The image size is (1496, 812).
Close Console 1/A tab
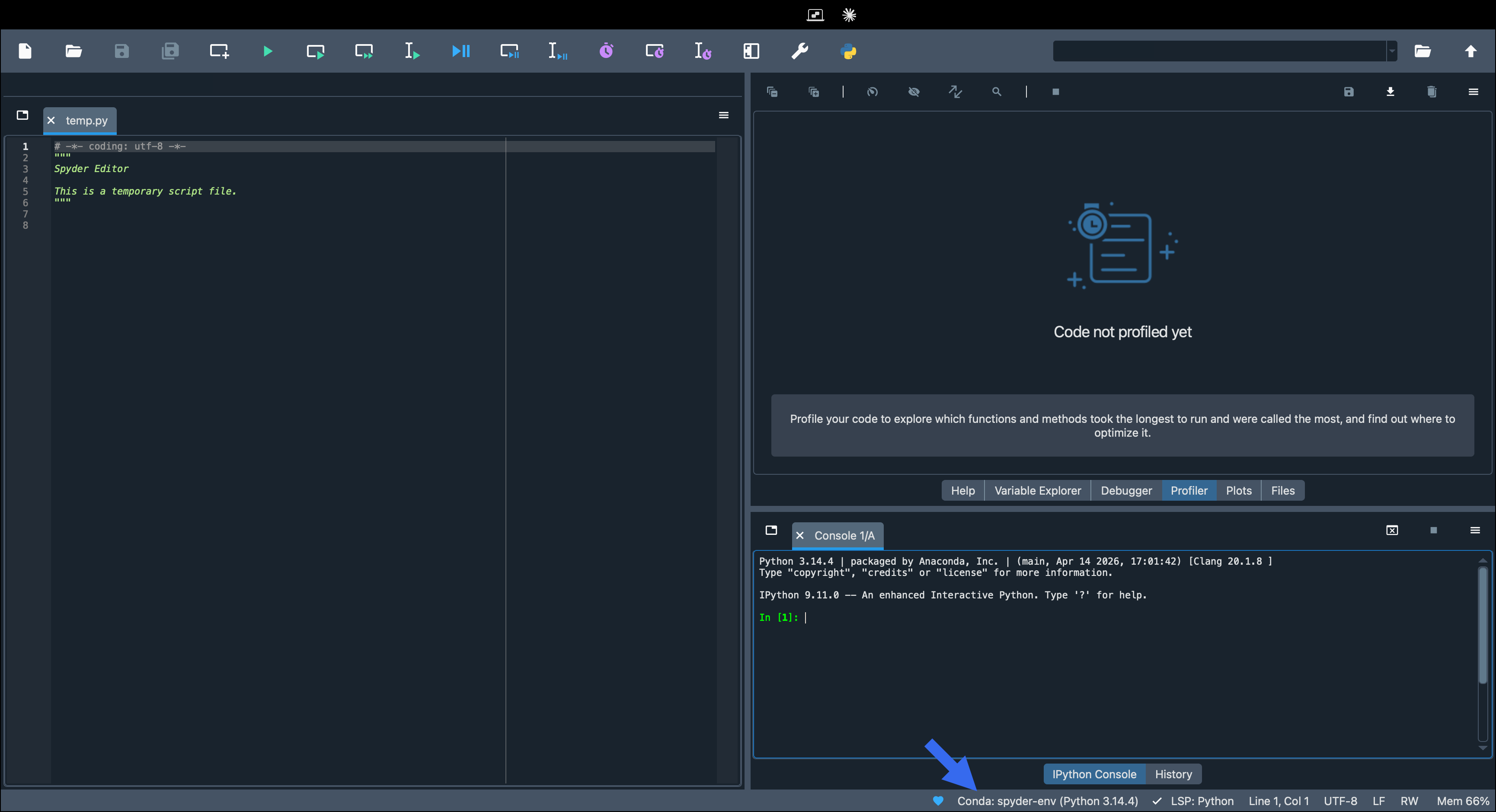coord(800,536)
